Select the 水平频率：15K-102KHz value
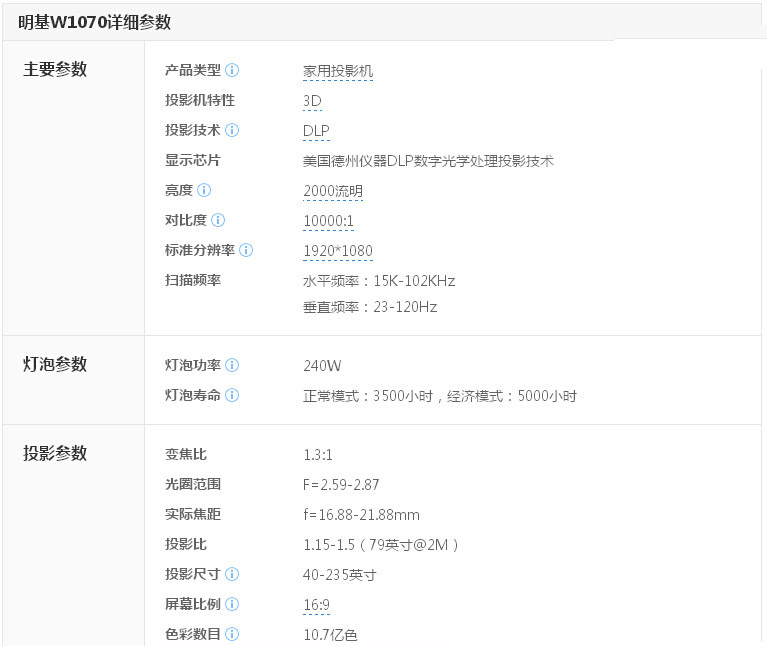 point(379,281)
